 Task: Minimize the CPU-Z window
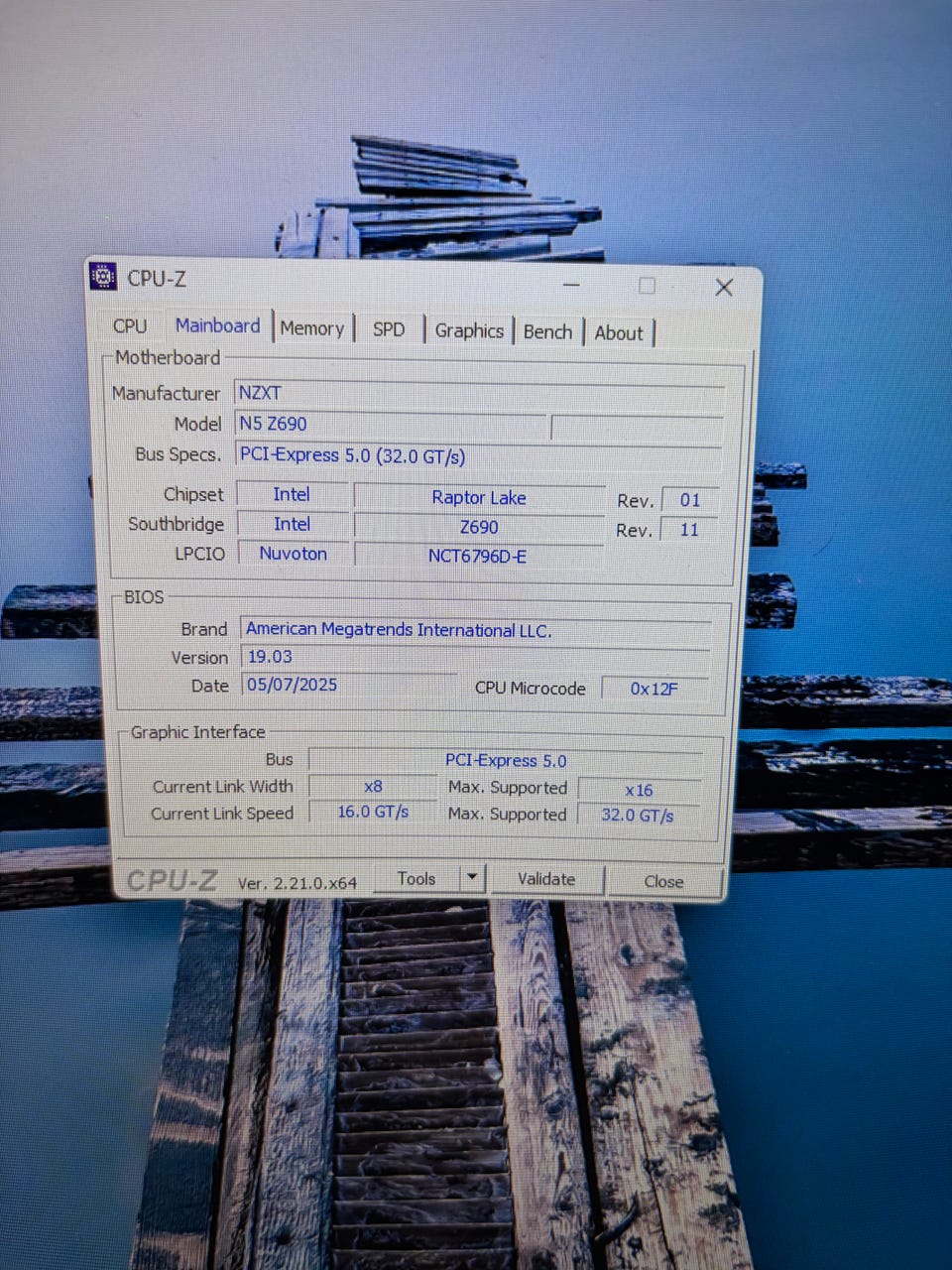572,285
